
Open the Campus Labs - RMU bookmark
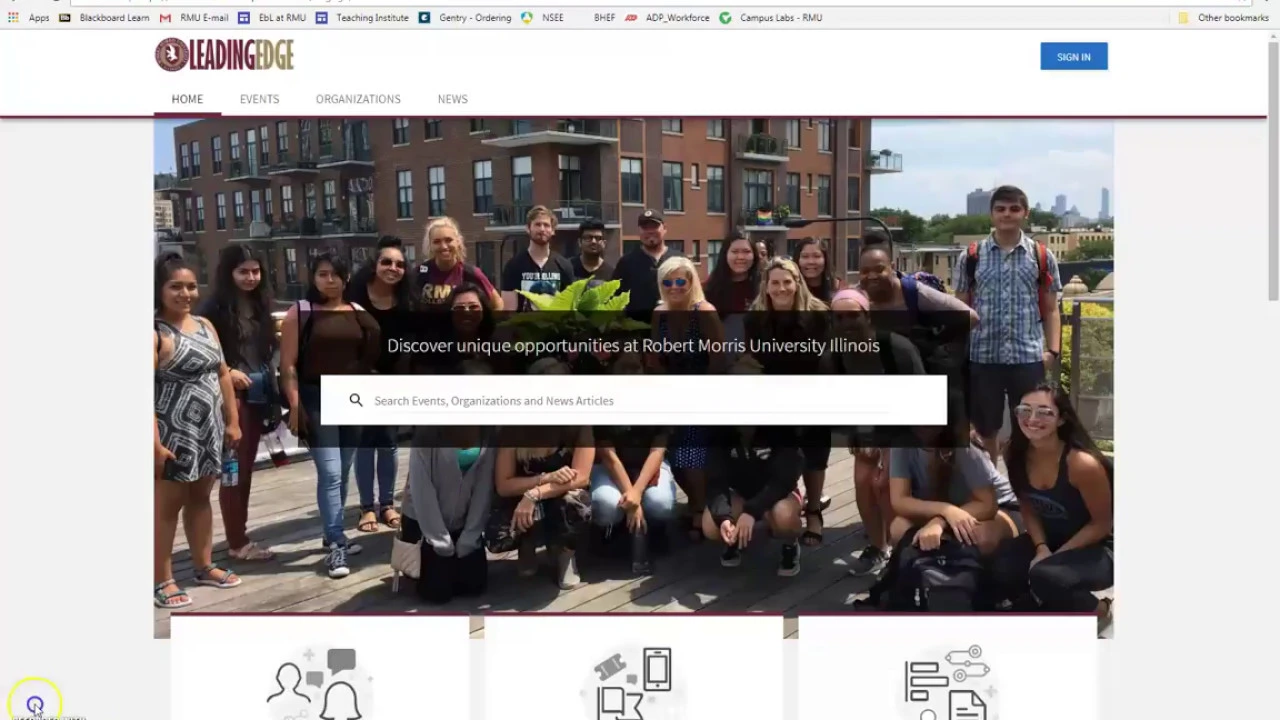[x=771, y=17]
